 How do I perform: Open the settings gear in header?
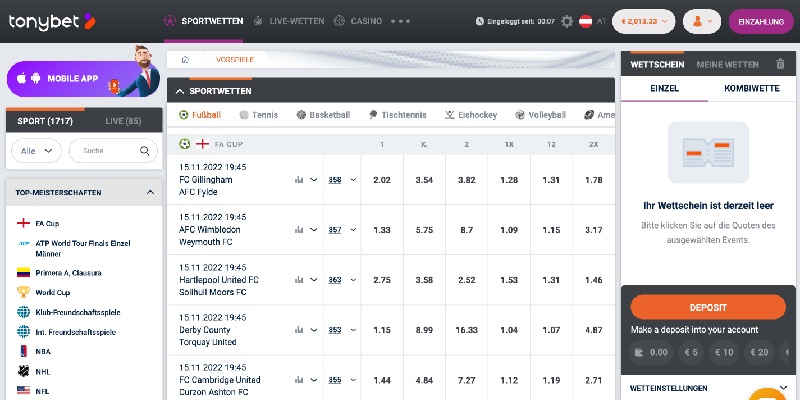567,21
